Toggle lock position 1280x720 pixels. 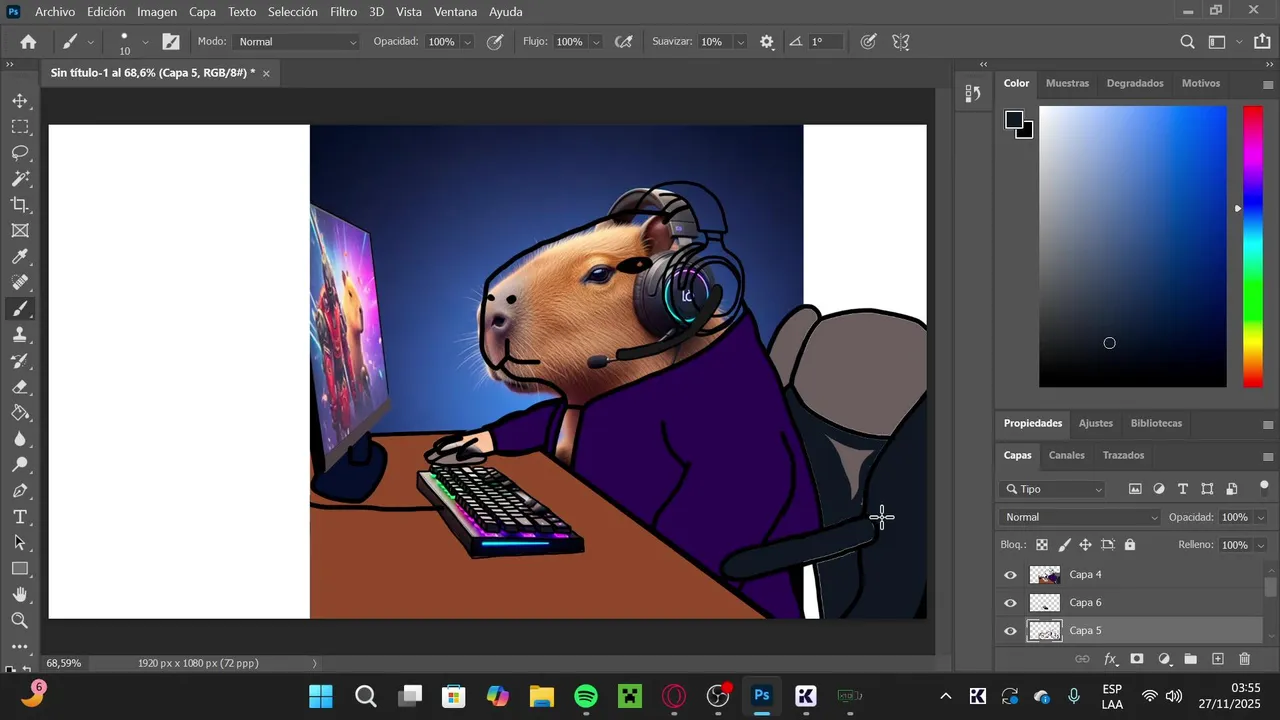coord(1086,545)
